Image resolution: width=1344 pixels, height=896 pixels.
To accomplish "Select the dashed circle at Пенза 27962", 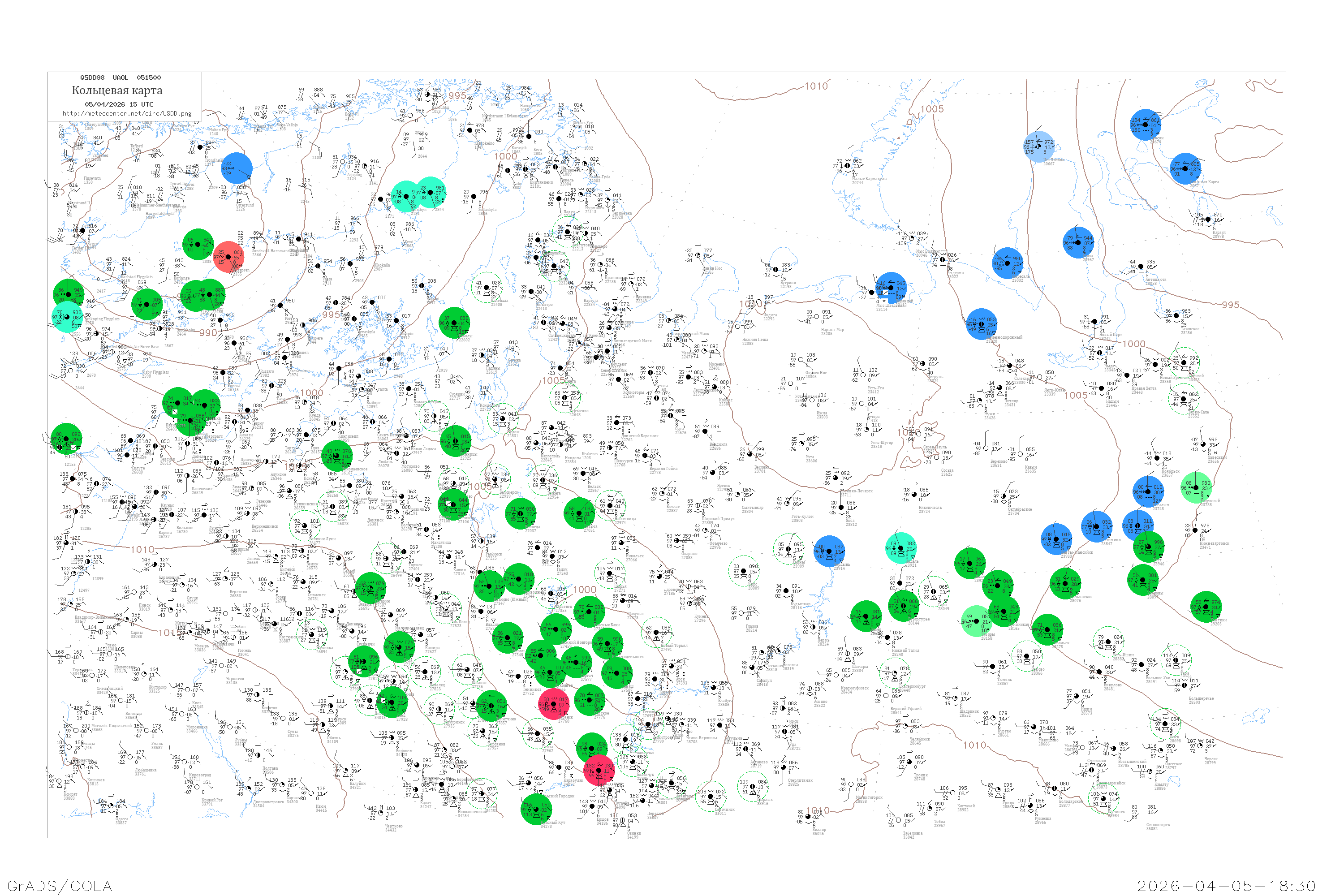I will (x=538, y=734).
